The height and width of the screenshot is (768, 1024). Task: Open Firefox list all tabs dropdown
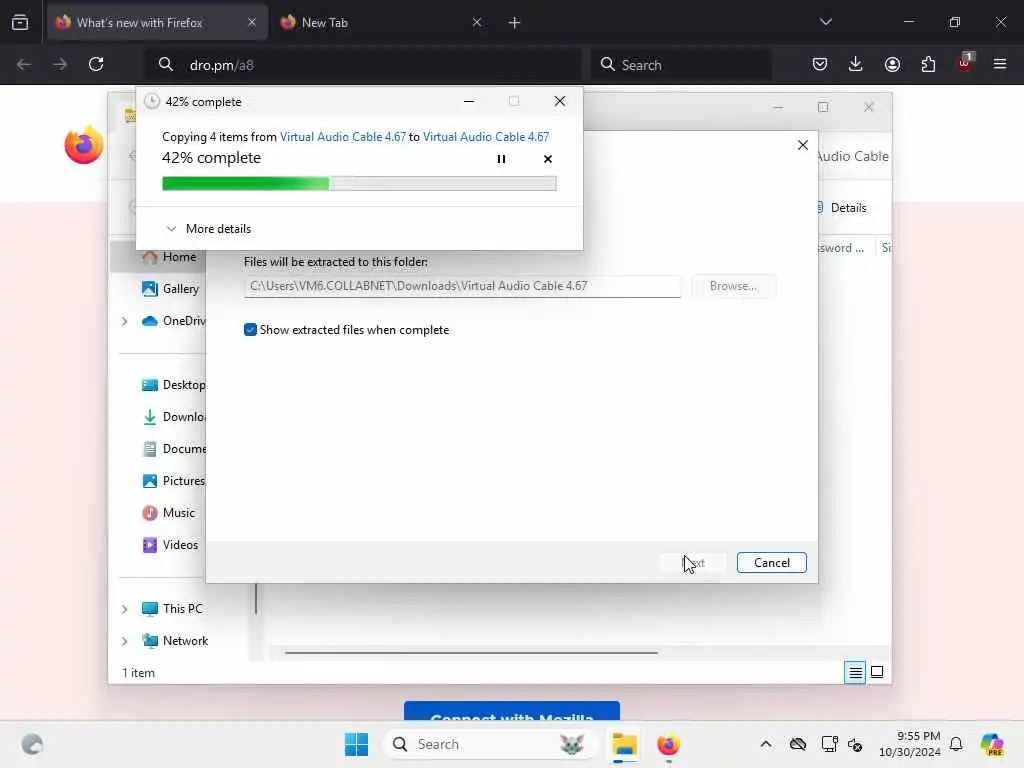coord(825,22)
